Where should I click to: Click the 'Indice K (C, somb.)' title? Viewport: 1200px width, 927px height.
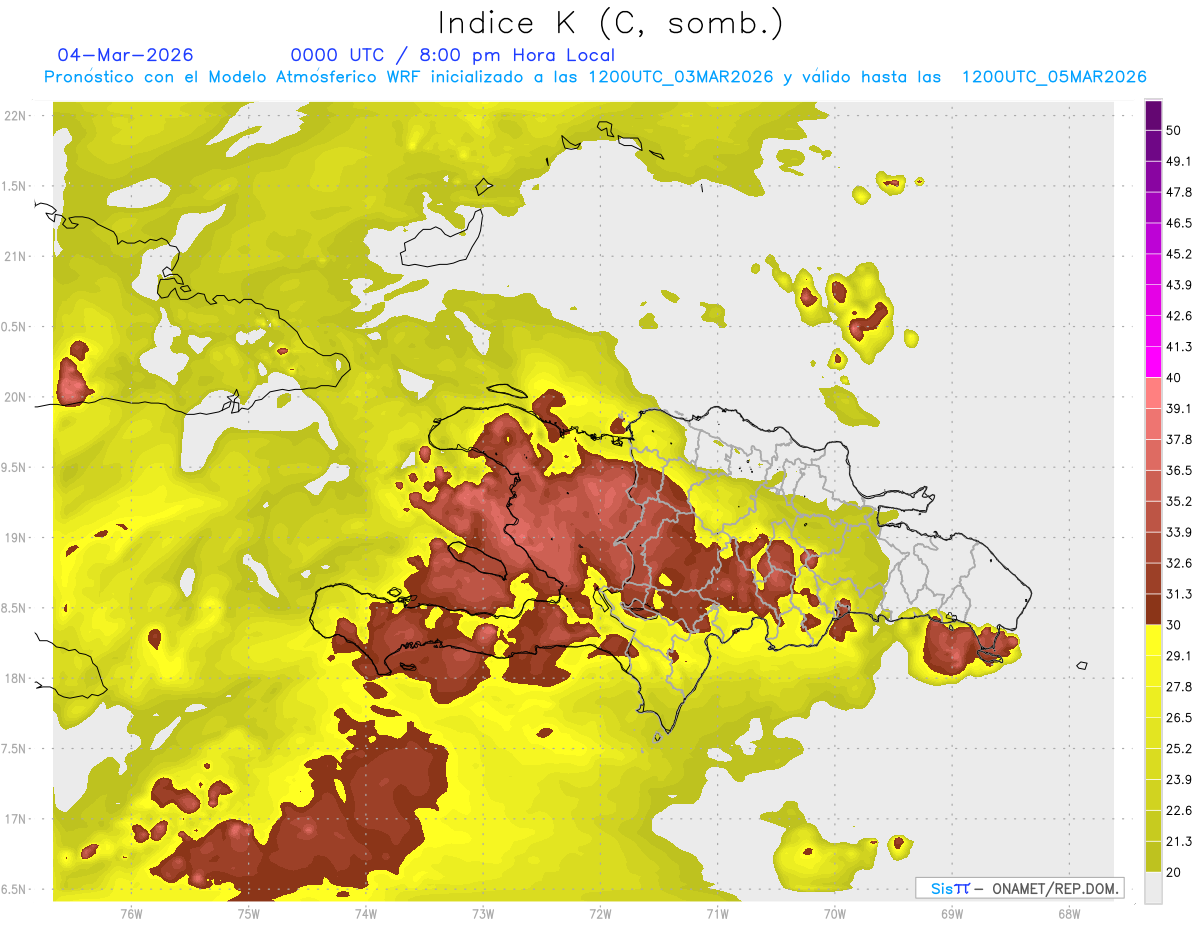[610, 23]
